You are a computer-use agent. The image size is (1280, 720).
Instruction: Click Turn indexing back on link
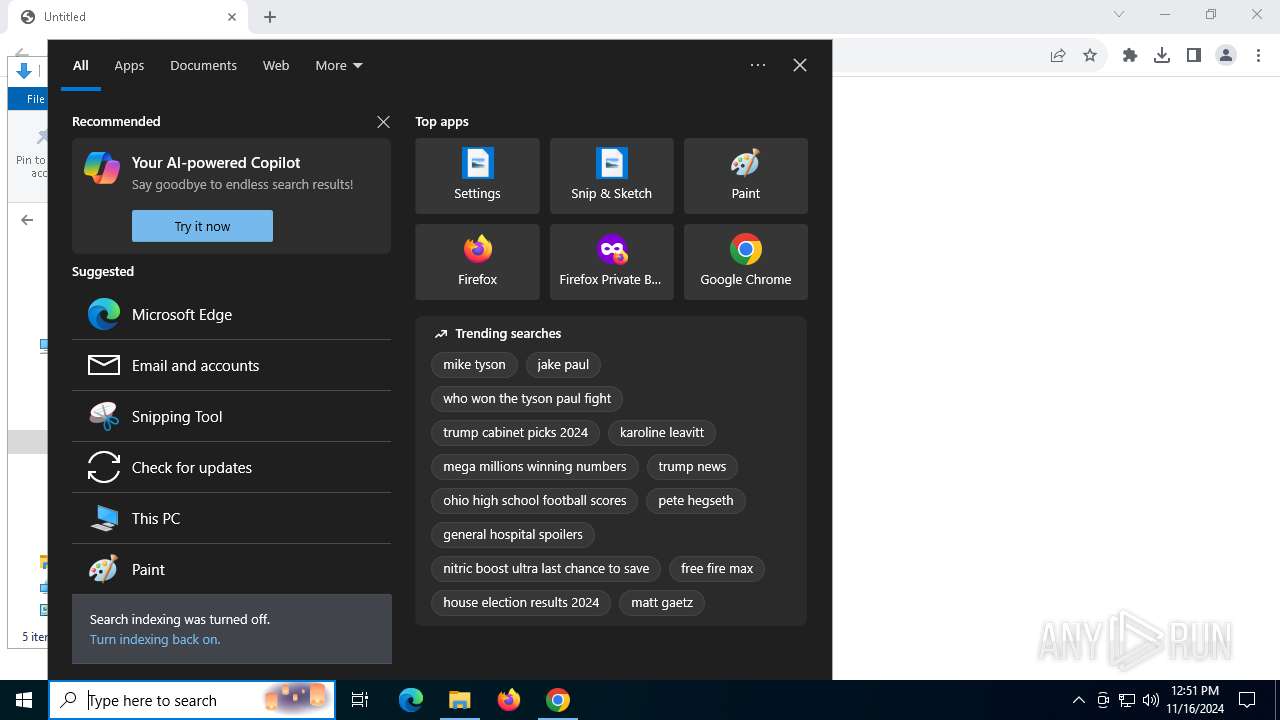point(155,639)
